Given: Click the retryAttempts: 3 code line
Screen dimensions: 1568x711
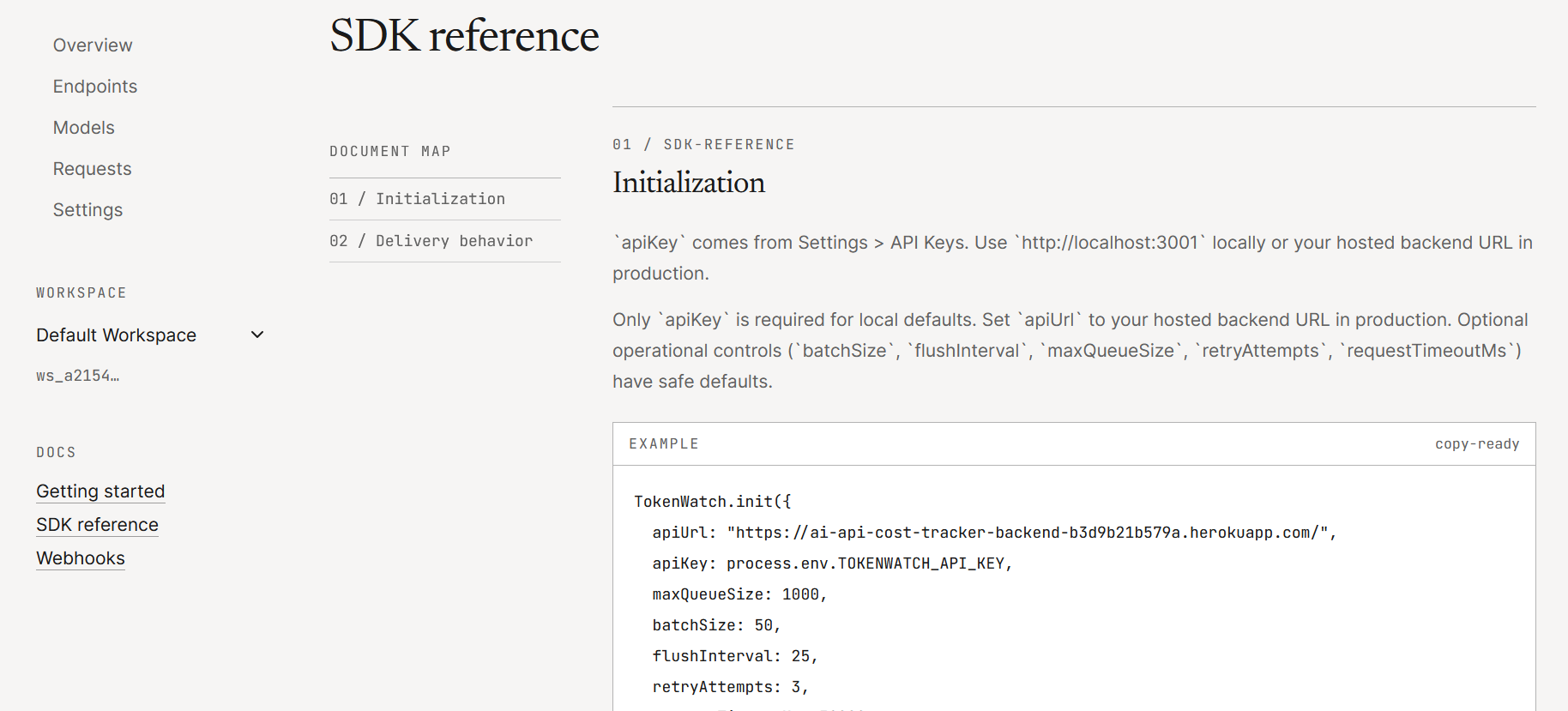Looking at the screenshot, I should 730,687.
